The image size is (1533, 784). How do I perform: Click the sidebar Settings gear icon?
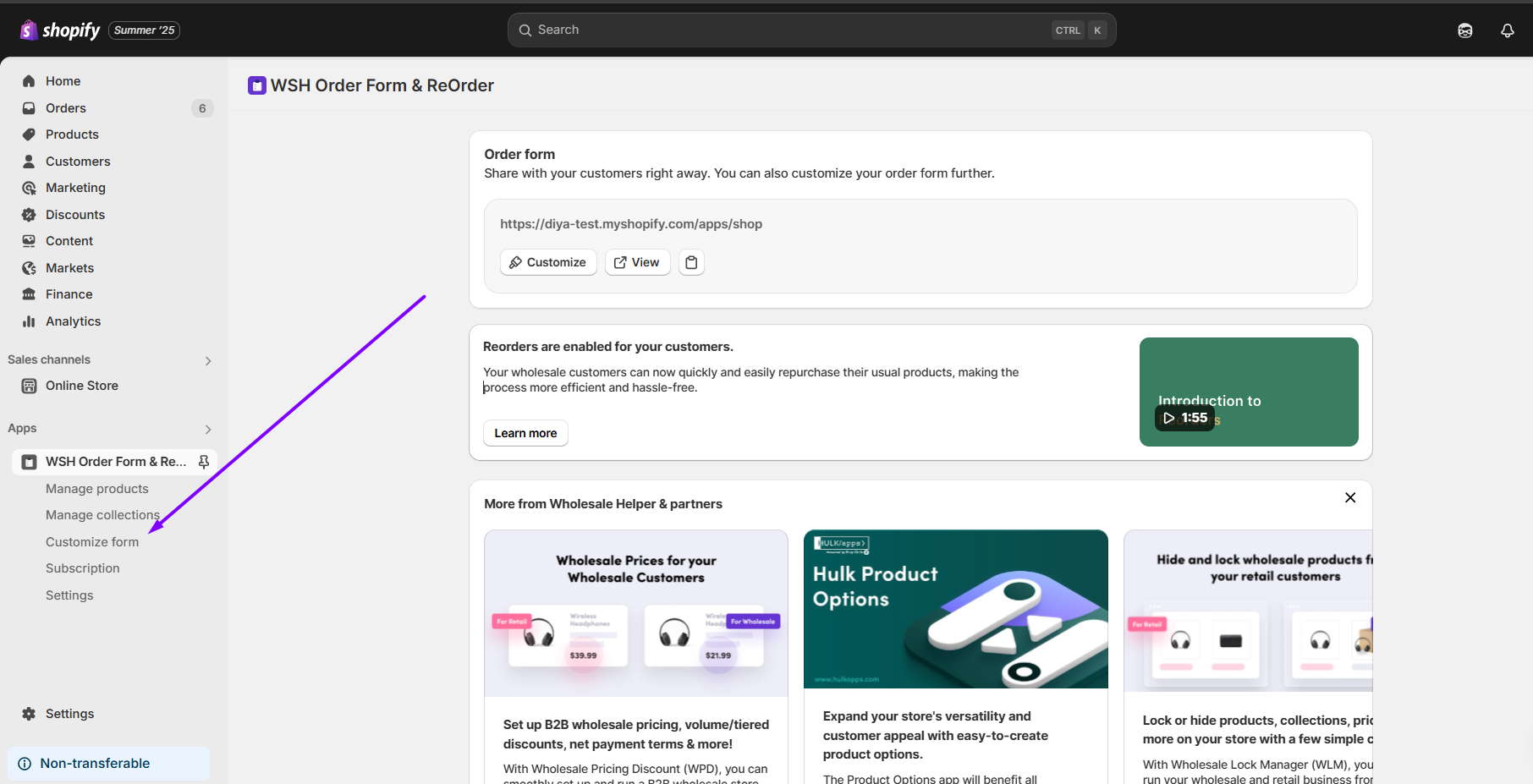pos(29,714)
